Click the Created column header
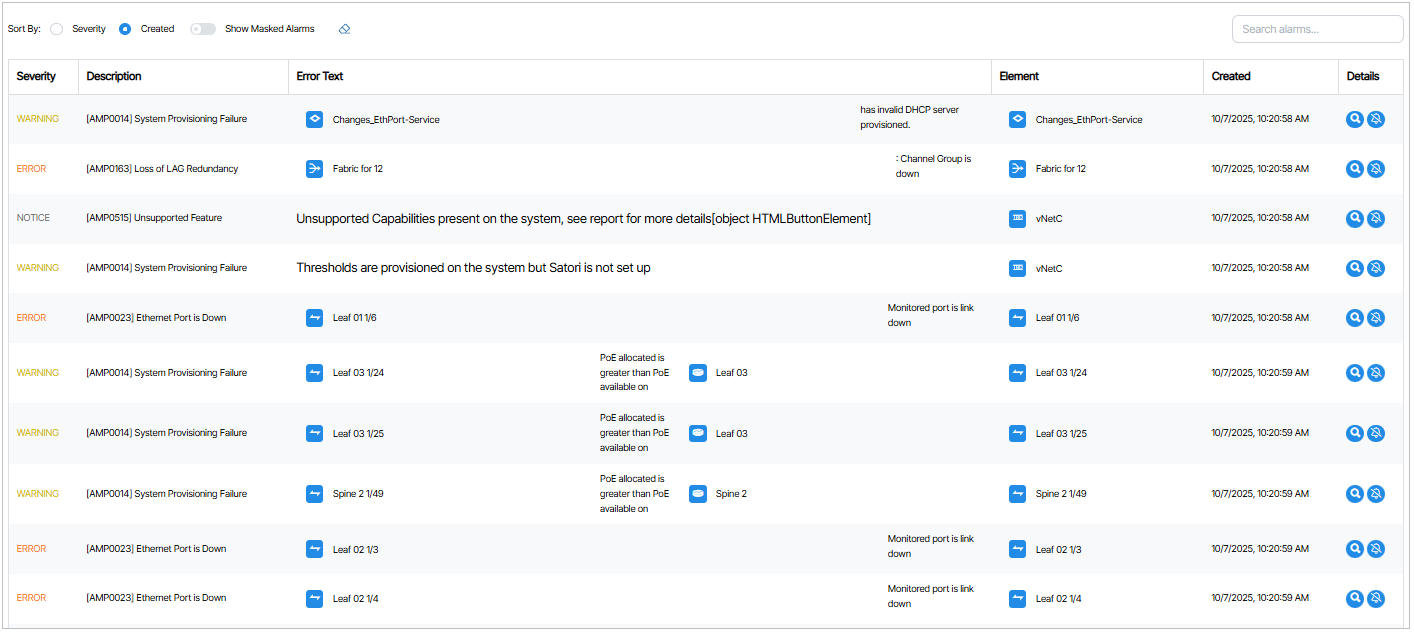Screen dimensions: 1414x632 pyautogui.click(x=1231, y=76)
